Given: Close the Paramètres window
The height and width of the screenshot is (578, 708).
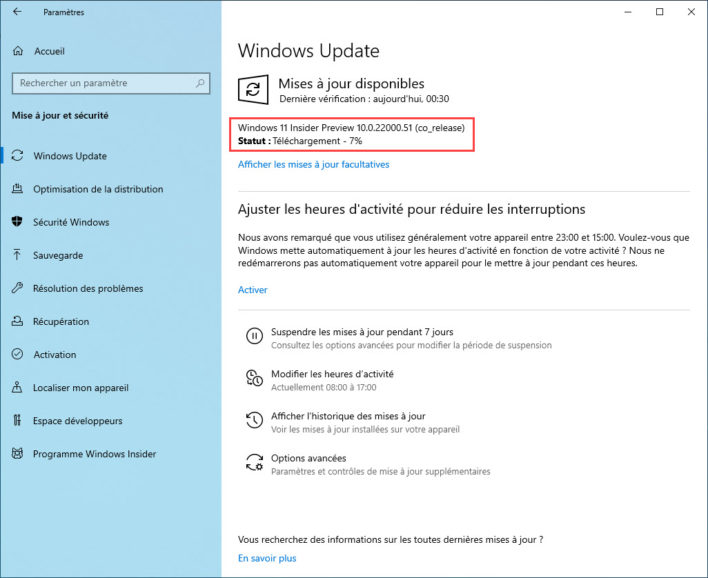Looking at the screenshot, I should pos(691,12).
